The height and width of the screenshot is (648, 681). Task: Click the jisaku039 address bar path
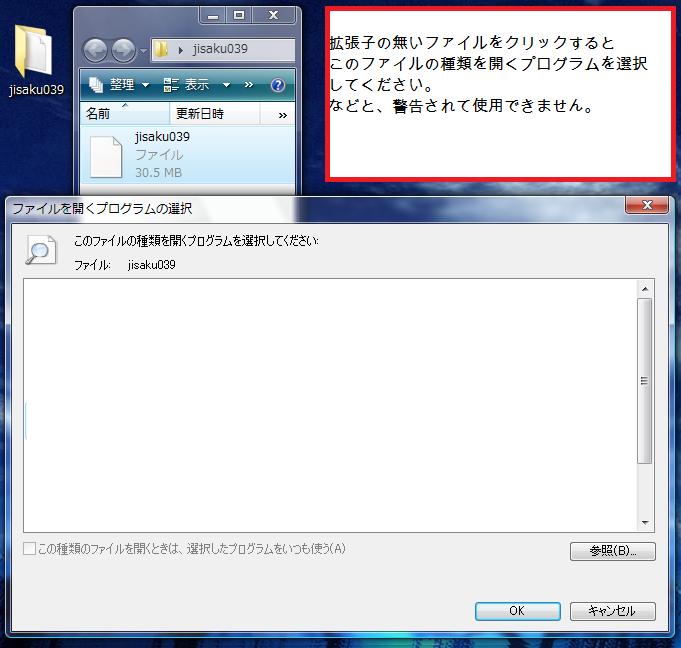point(220,49)
